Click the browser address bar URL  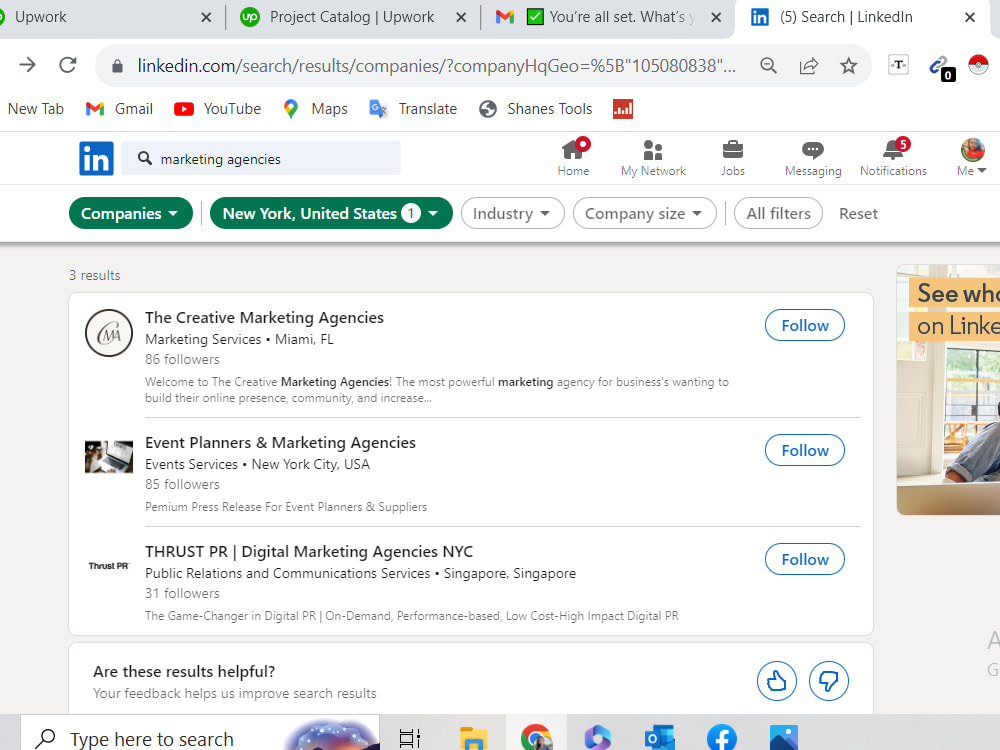(436, 66)
